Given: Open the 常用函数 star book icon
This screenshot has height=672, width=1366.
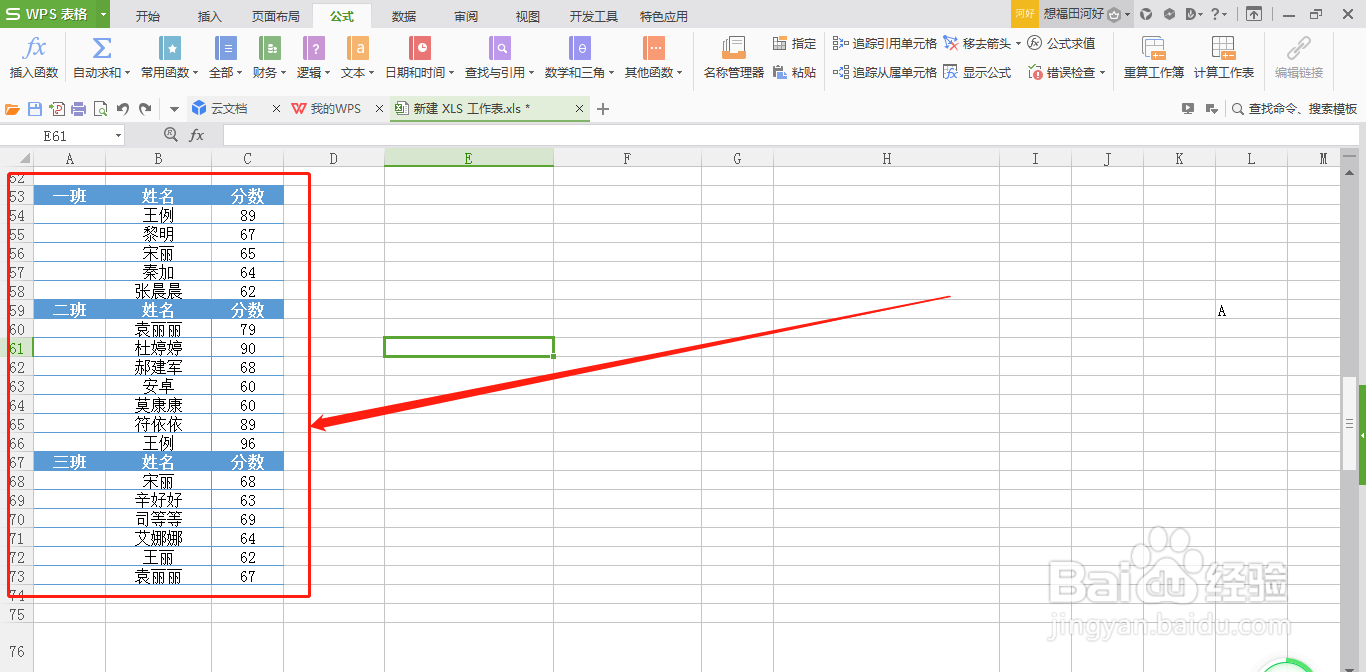Looking at the screenshot, I should click(170, 48).
